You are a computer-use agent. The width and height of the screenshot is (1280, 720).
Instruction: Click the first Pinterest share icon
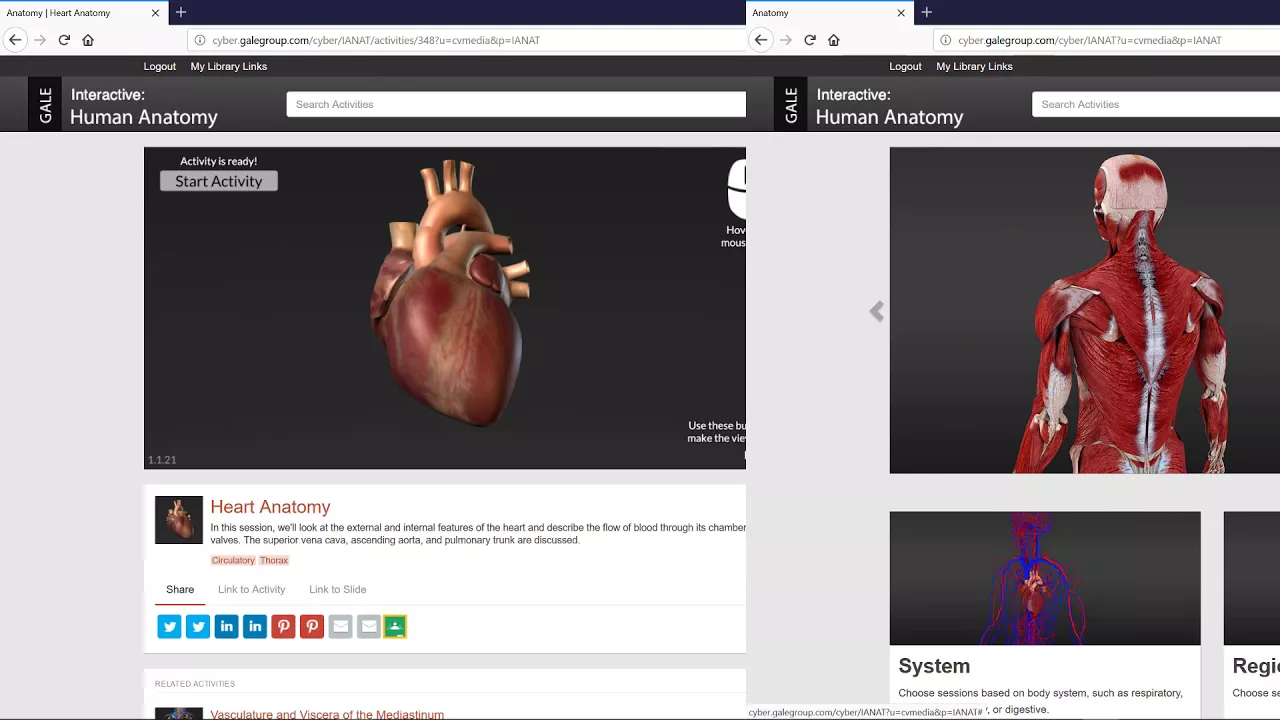283,626
